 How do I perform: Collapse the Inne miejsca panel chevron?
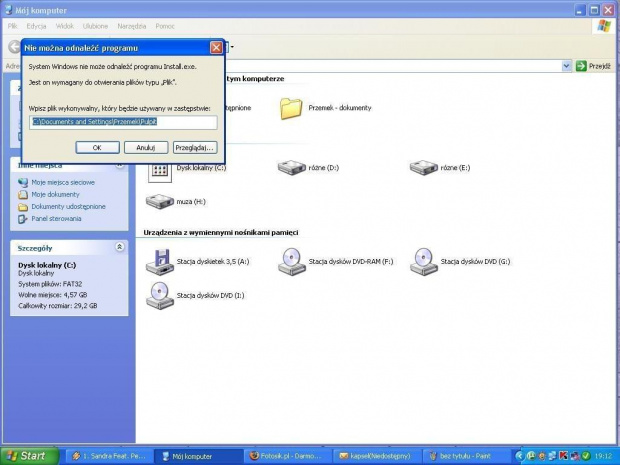pyautogui.click(x=119, y=165)
